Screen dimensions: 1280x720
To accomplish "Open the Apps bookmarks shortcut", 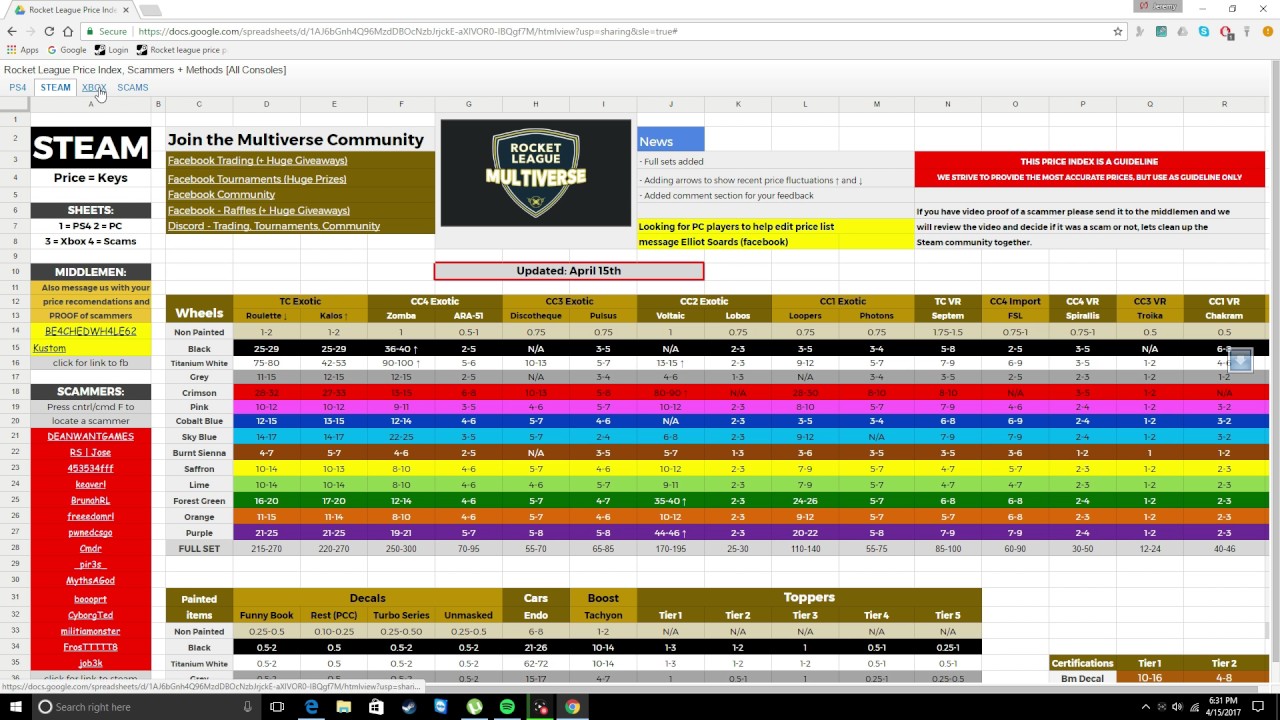I will coord(22,50).
